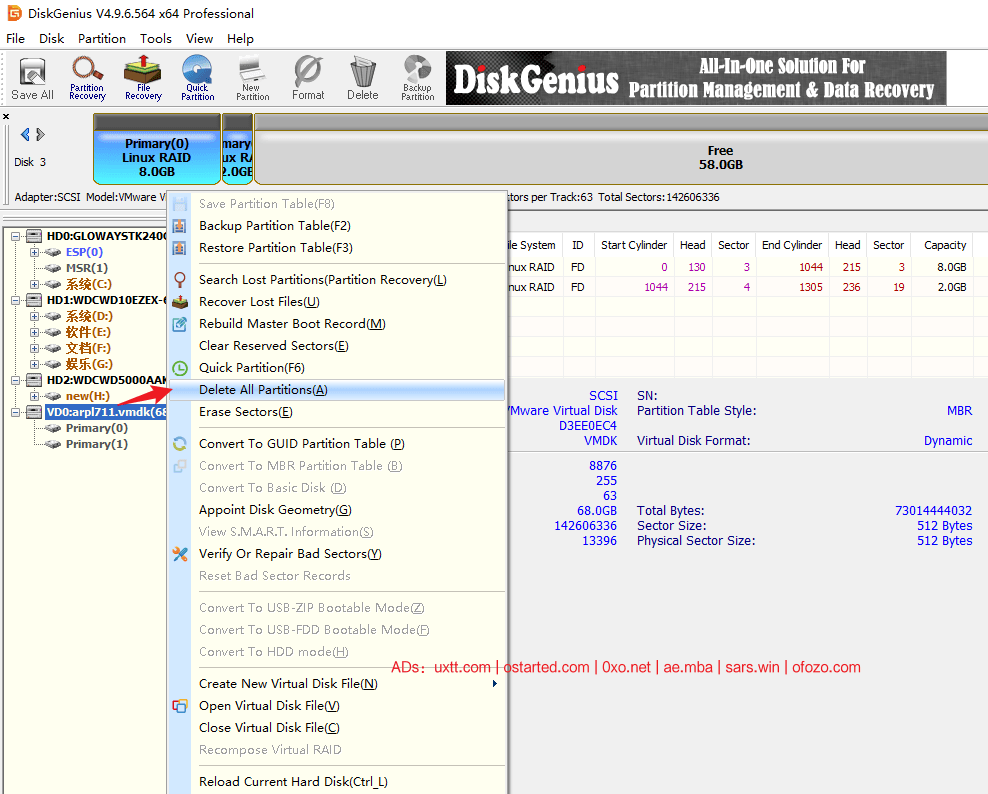Click Recover Lost Files menu icon
988x794 pixels.
[180, 302]
